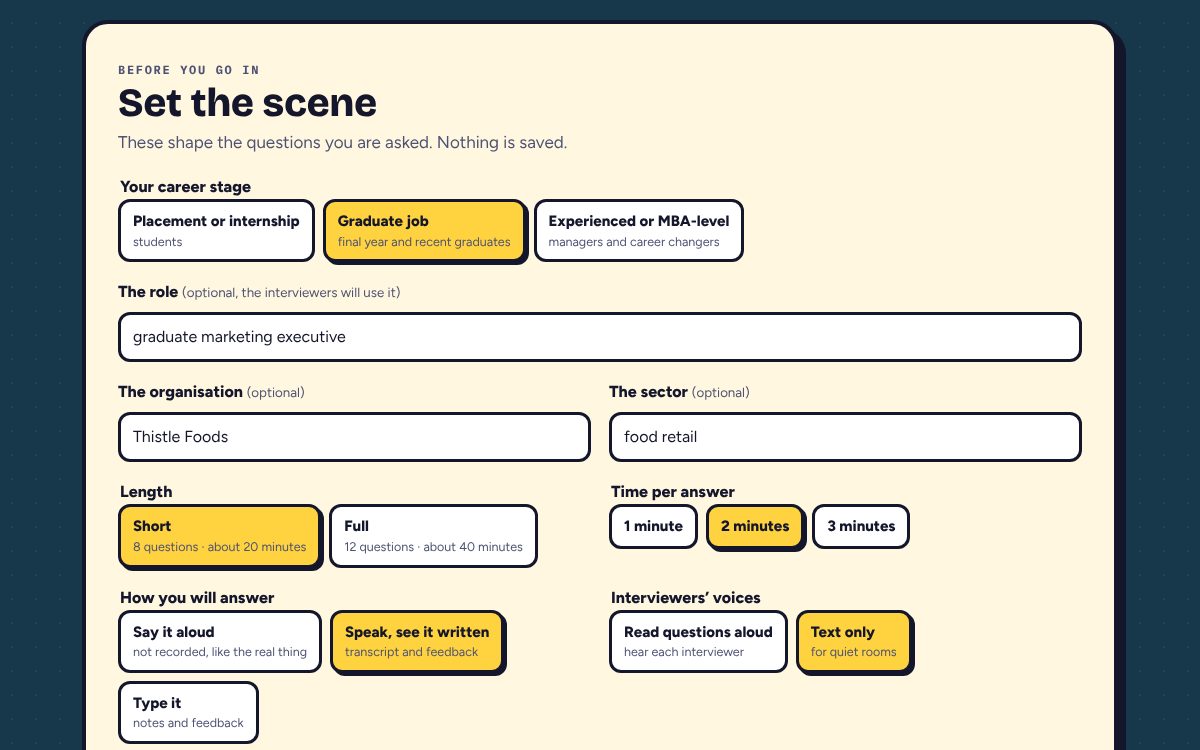This screenshot has height=750, width=1200.
Task: Pick the Type it answer mode
Action: (x=188, y=713)
